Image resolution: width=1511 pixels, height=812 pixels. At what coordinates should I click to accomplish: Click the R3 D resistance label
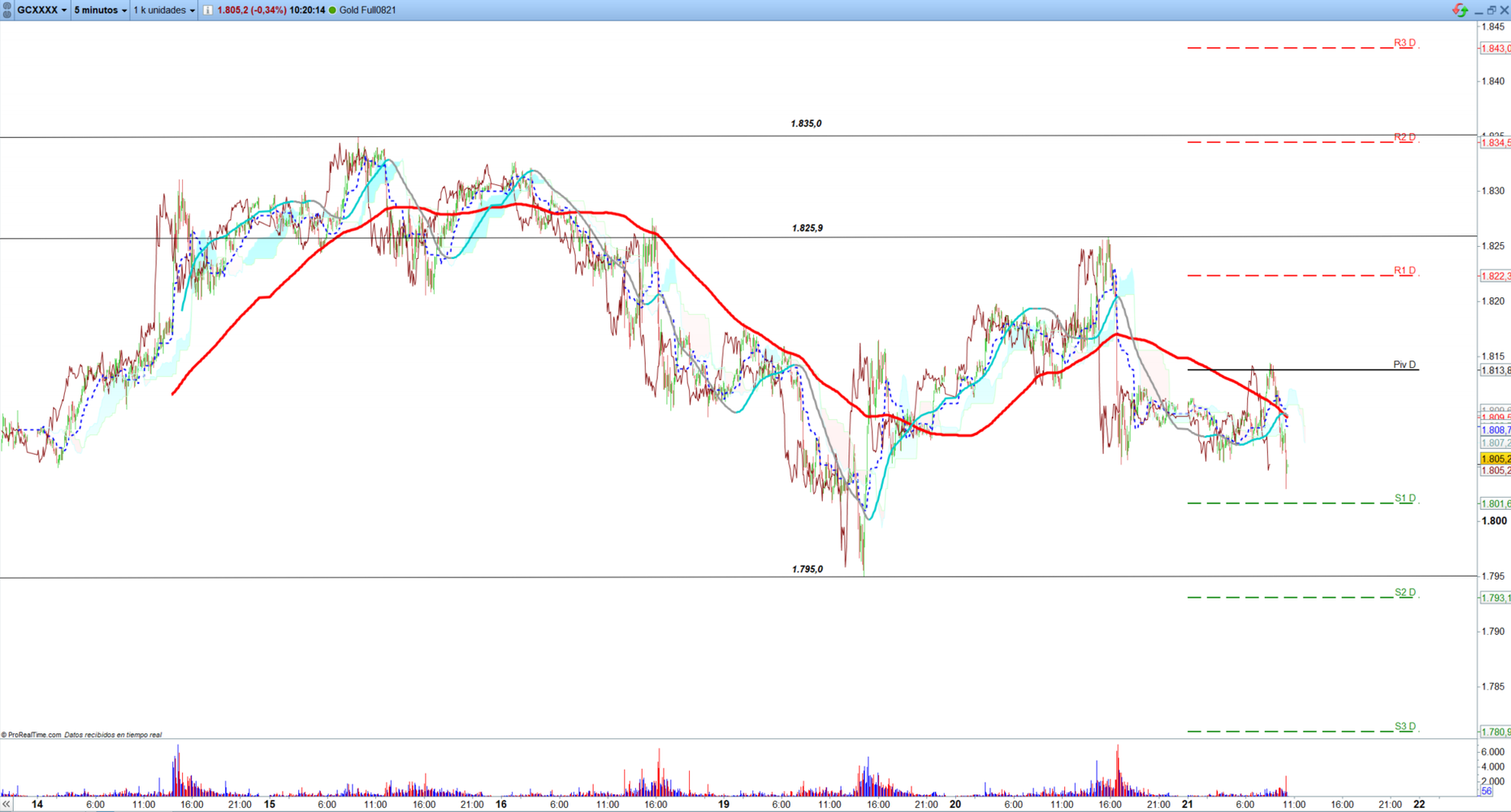tap(1405, 43)
